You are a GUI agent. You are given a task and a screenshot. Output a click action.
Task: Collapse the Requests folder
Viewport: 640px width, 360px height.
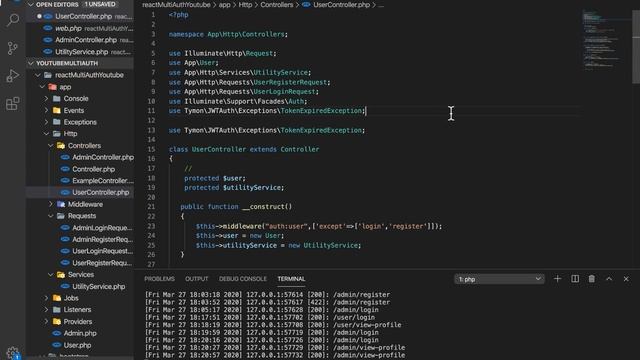(x=51, y=216)
